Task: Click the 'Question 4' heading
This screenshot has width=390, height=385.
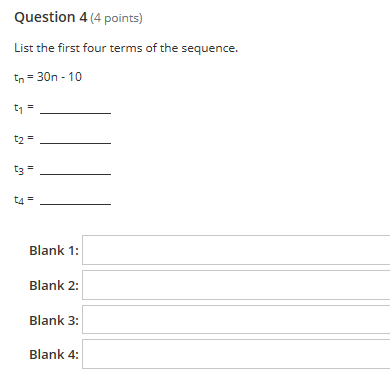Action: [51, 17]
